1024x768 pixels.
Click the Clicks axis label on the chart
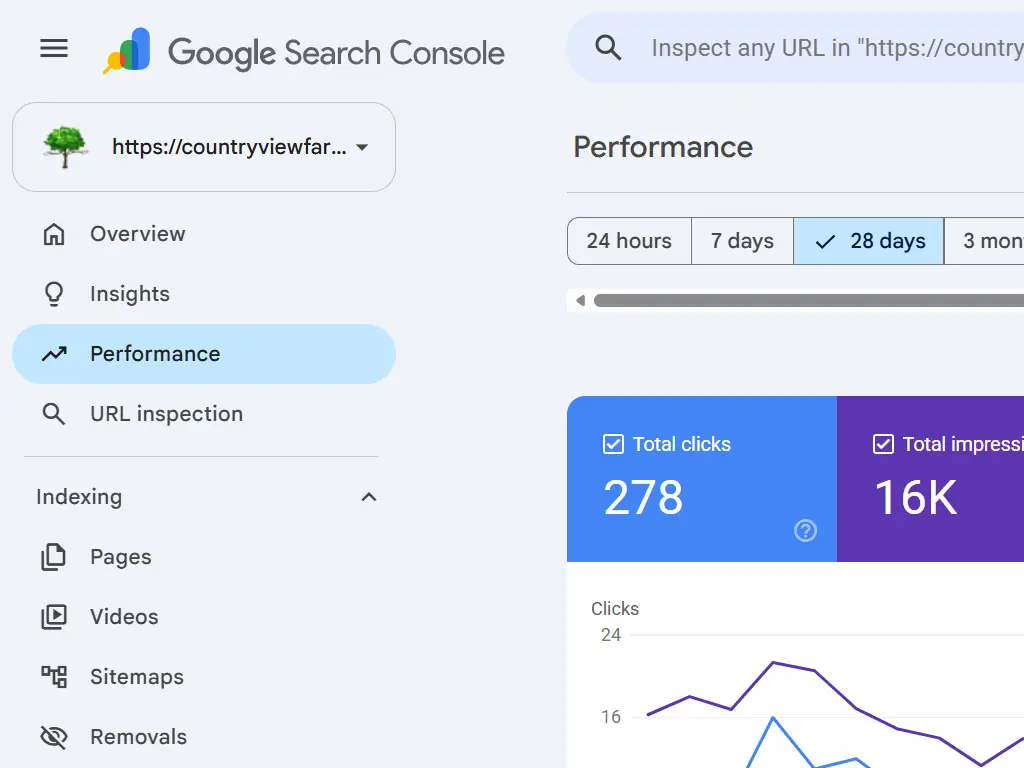coord(615,609)
